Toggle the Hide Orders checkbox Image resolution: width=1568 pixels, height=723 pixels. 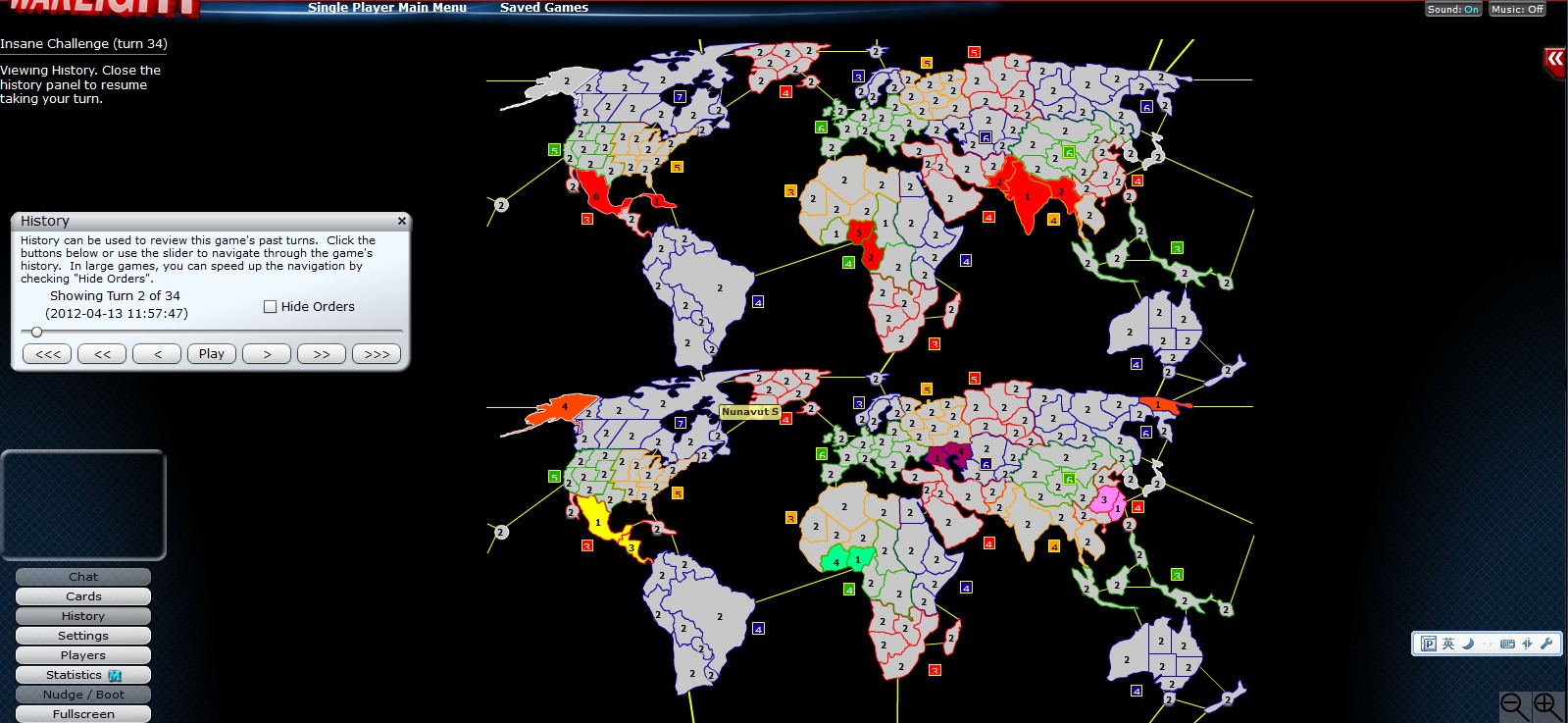coord(271,307)
